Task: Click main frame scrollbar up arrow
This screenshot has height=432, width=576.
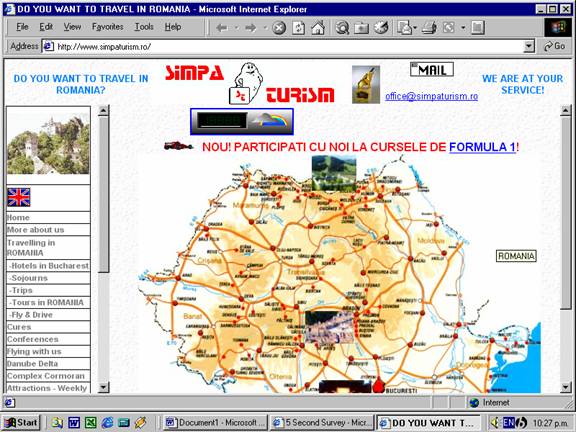Action: tap(566, 110)
